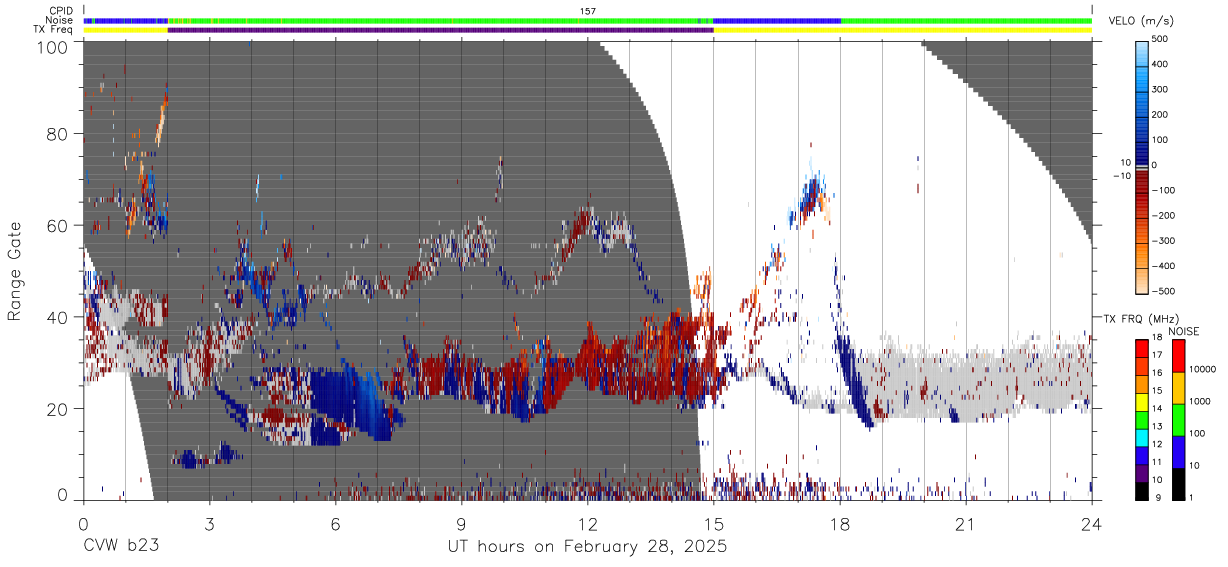Viewport: 1228px width, 567px height.
Task: Click the Noise row label at top left
Action: [x=59, y=20]
